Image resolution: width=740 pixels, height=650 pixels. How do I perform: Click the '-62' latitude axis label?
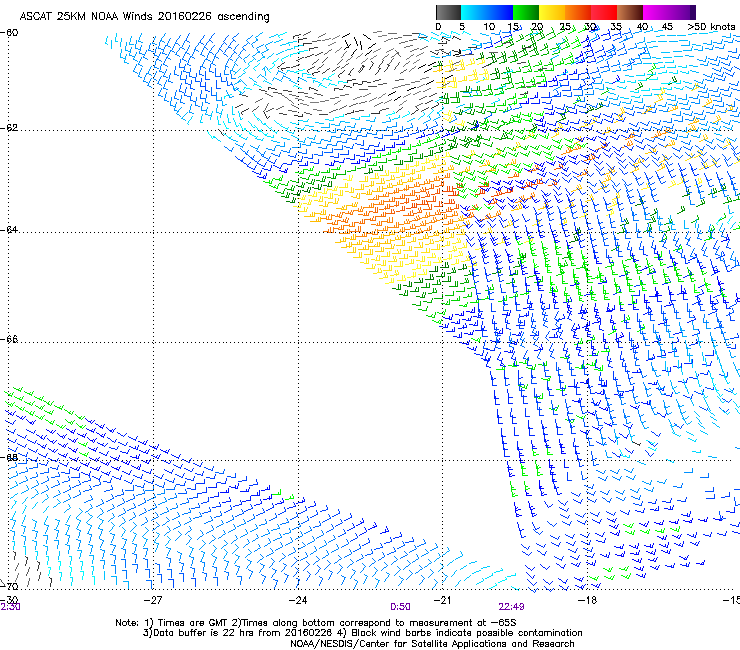coord(9,128)
